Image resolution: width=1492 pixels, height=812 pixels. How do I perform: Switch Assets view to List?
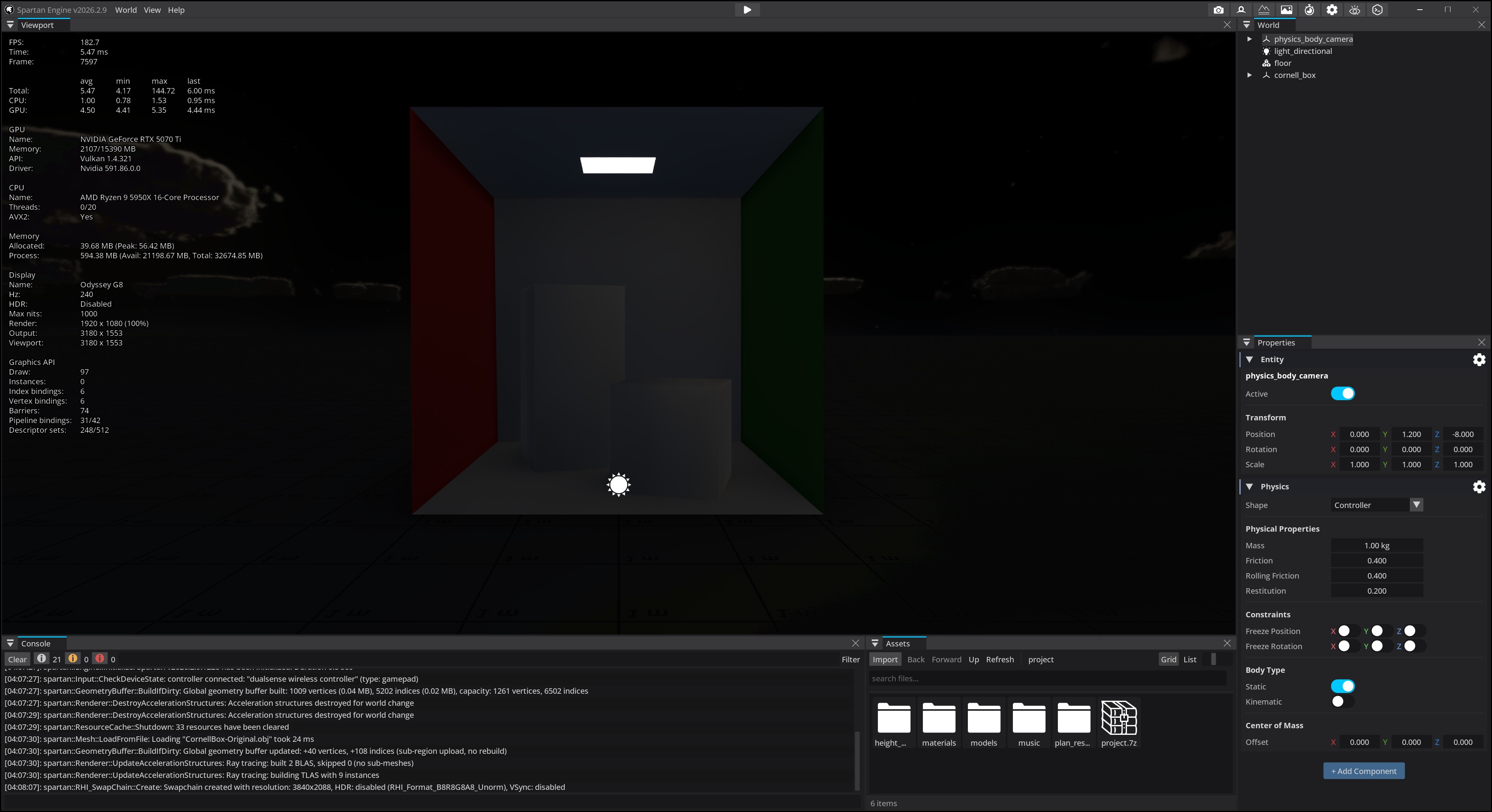(1190, 659)
